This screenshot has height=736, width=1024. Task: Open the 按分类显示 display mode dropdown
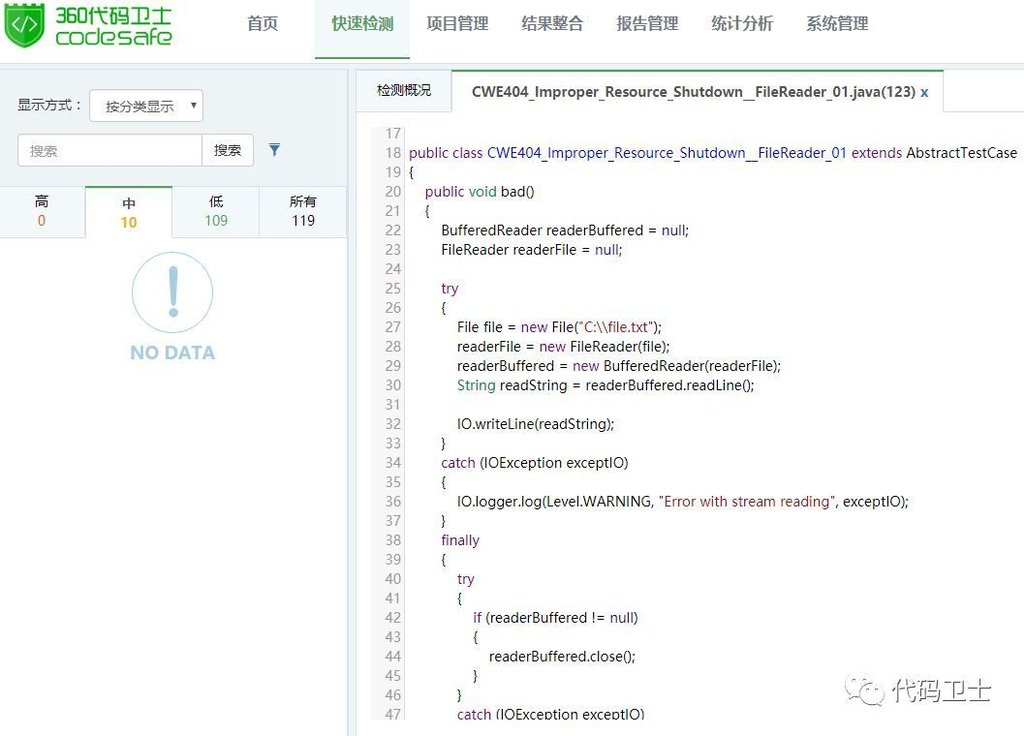(146, 106)
